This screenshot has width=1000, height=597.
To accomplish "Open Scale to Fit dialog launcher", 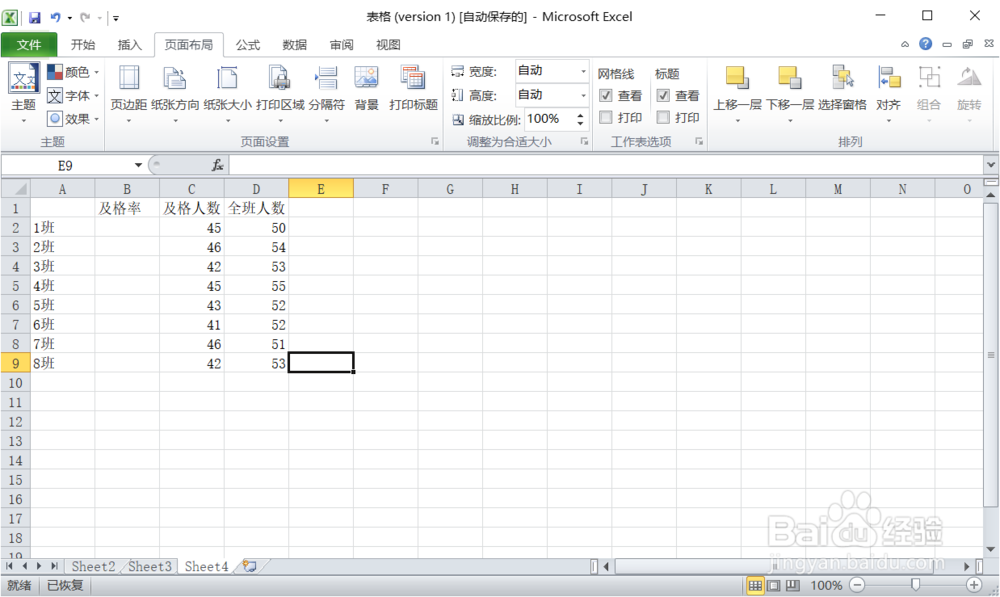I will 584,142.
